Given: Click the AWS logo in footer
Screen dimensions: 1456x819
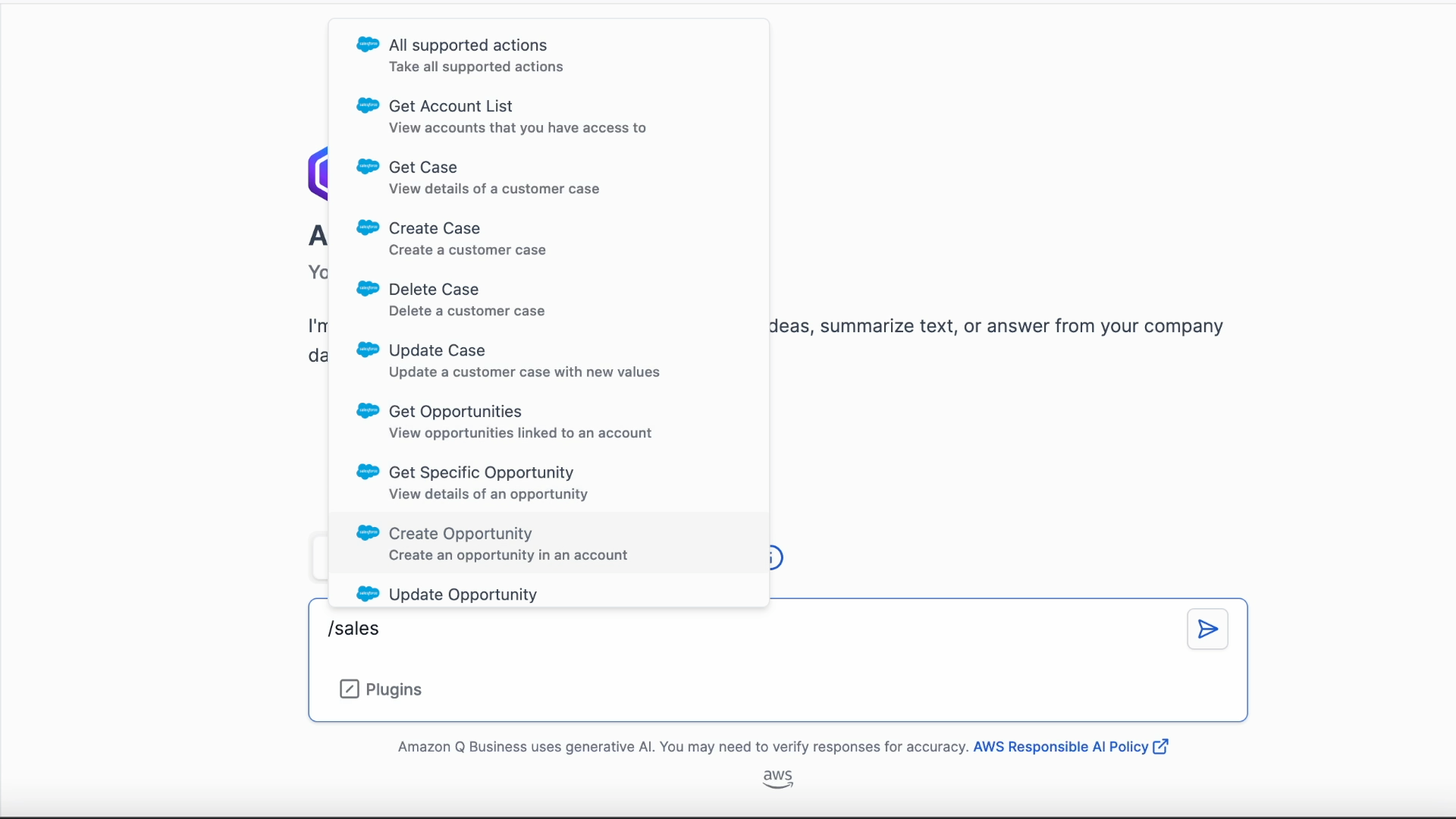Looking at the screenshot, I should (777, 778).
